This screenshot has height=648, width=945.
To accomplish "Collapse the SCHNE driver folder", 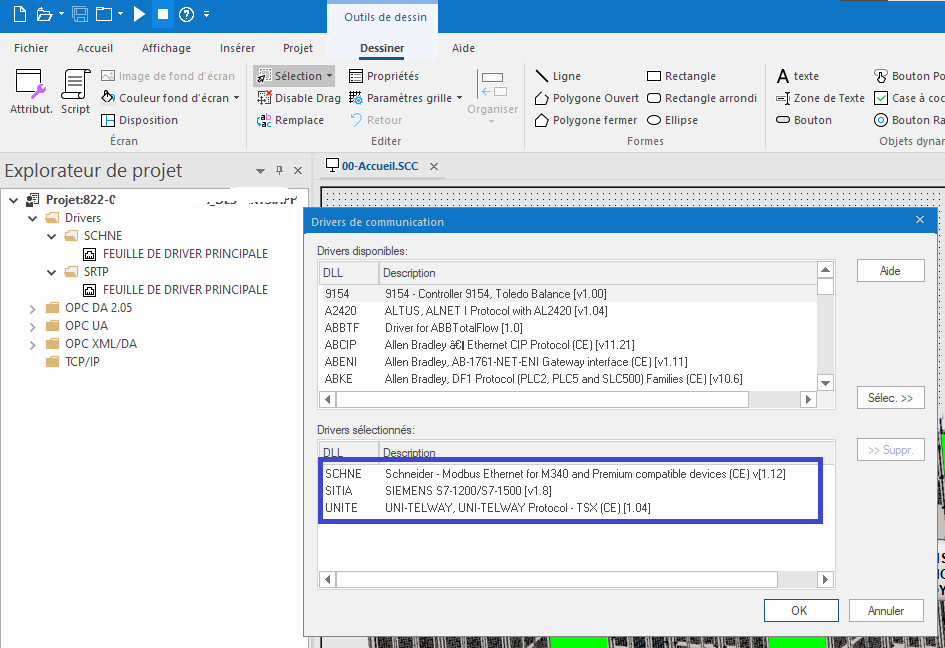I will (52, 236).
